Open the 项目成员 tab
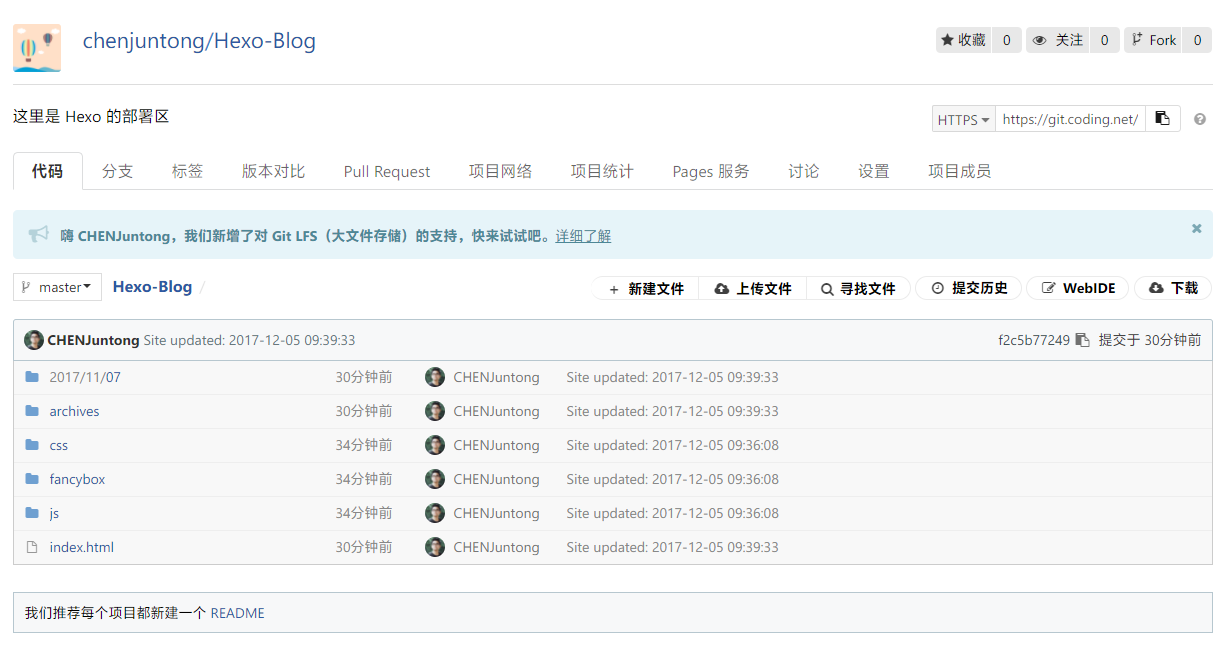 959,171
